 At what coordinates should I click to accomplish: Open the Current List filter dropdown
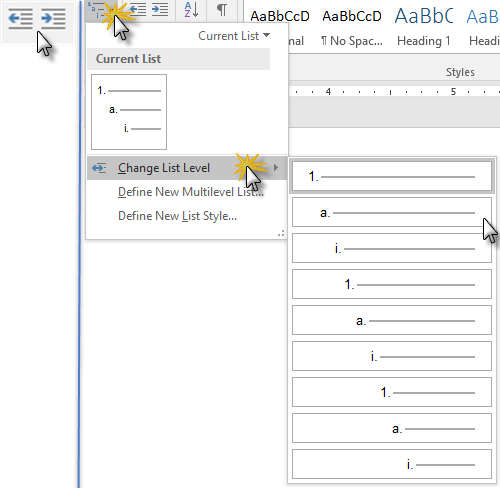pyautogui.click(x=234, y=36)
